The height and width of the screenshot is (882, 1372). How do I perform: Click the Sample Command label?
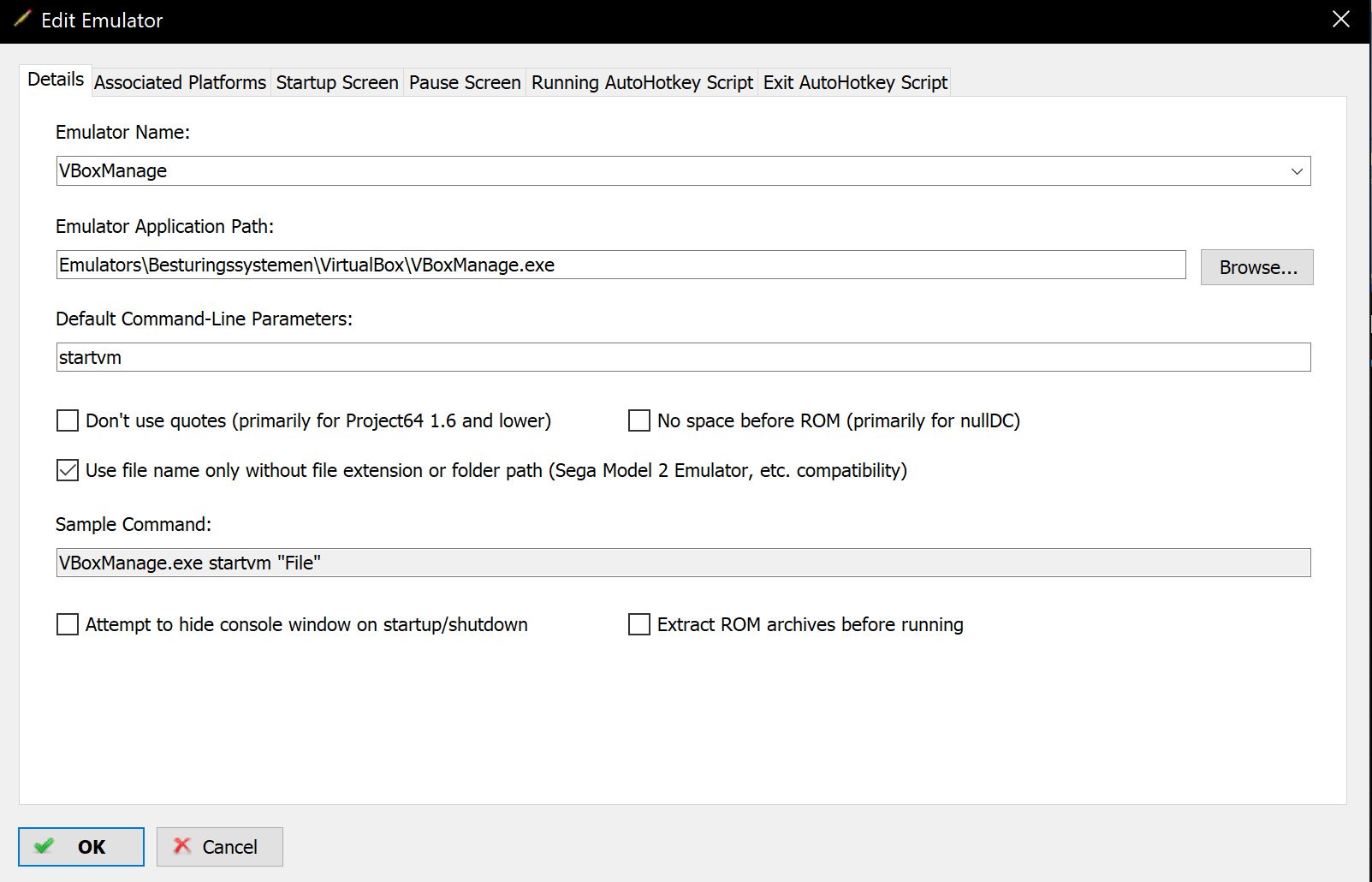pyautogui.click(x=133, y=524)
